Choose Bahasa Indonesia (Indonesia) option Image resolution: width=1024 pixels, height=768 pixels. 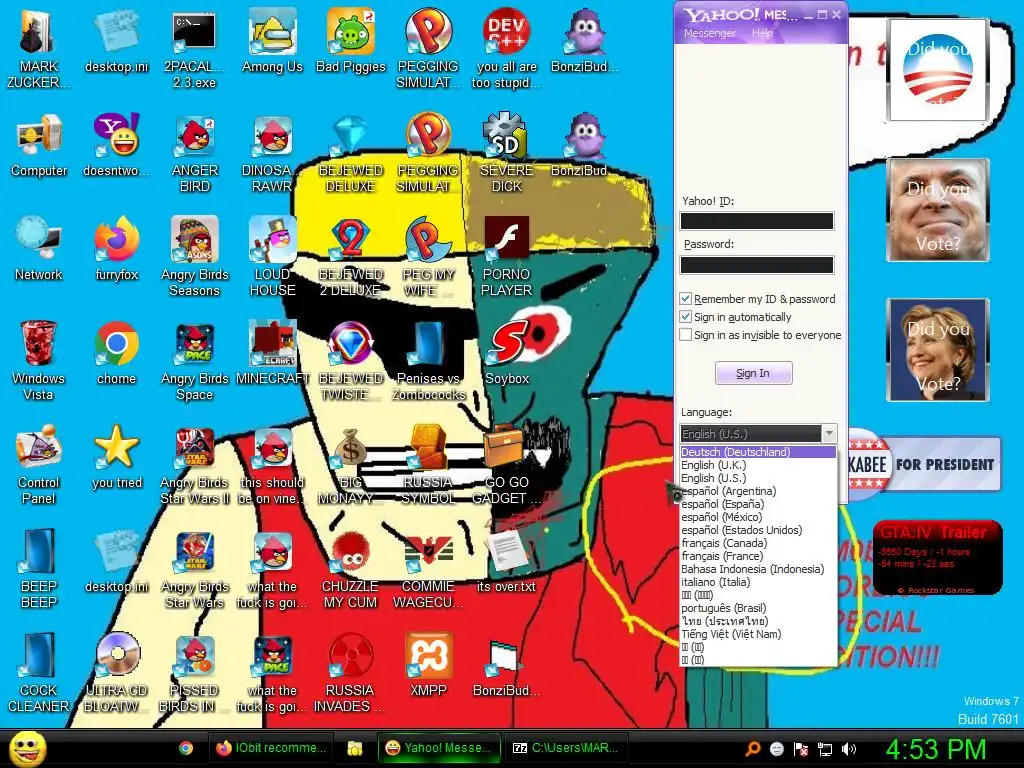tap(758, 569)
